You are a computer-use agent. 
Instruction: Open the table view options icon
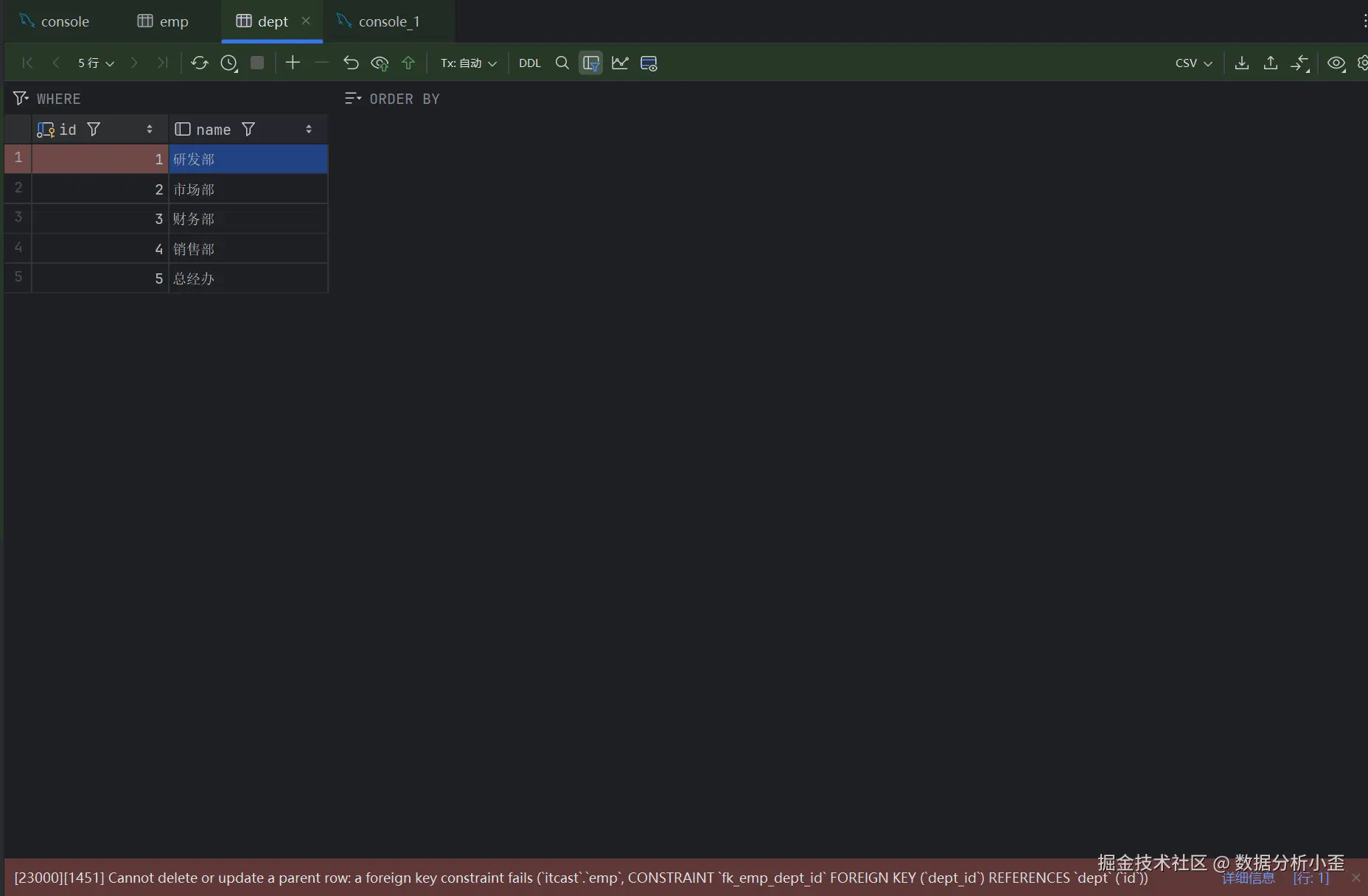(x=649, y=63)
